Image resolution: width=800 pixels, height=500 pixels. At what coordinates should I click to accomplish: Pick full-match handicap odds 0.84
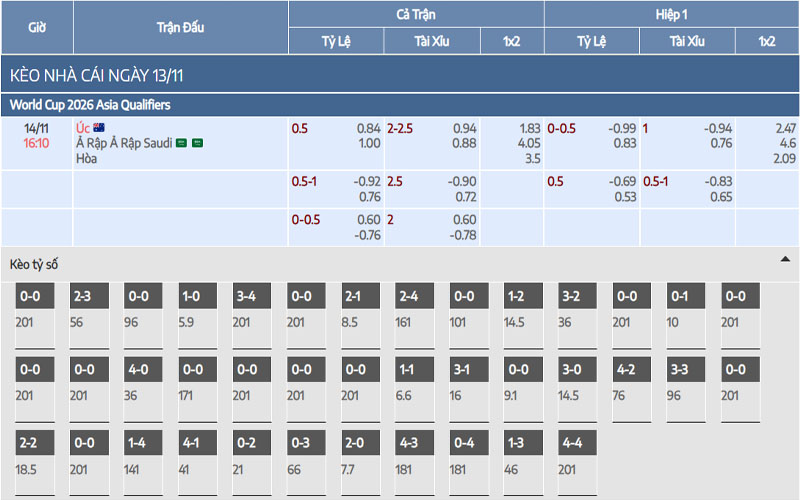pyautogui.click(x=368, y=128)
